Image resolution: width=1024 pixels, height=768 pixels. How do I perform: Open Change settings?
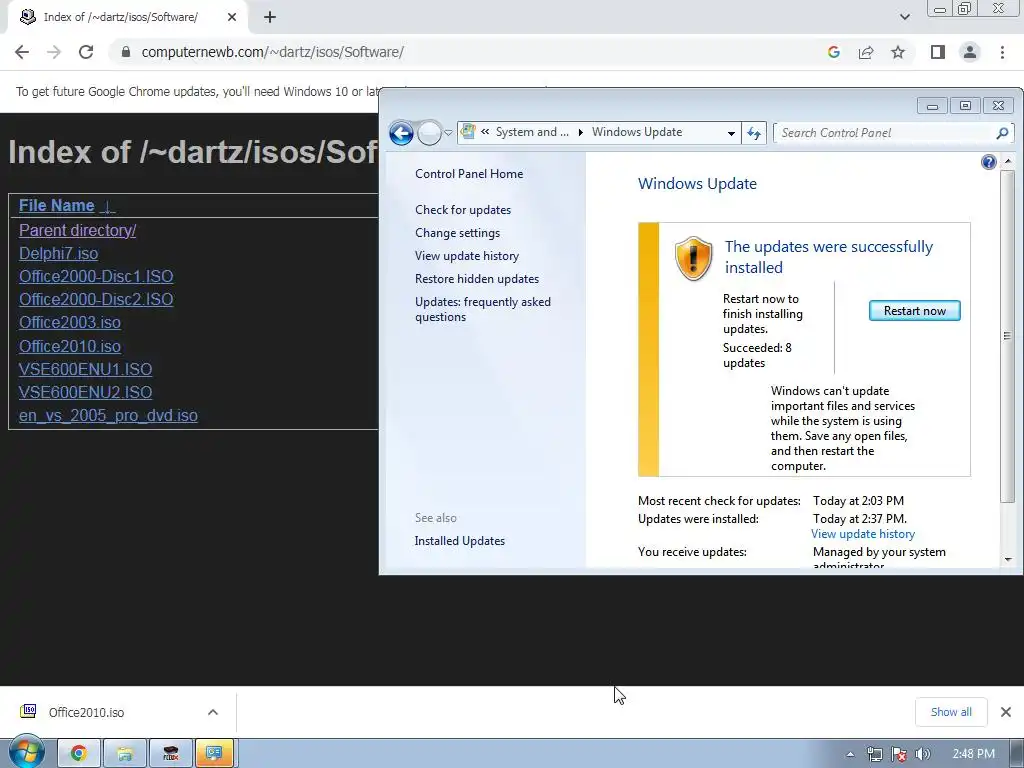pos(457,232)
